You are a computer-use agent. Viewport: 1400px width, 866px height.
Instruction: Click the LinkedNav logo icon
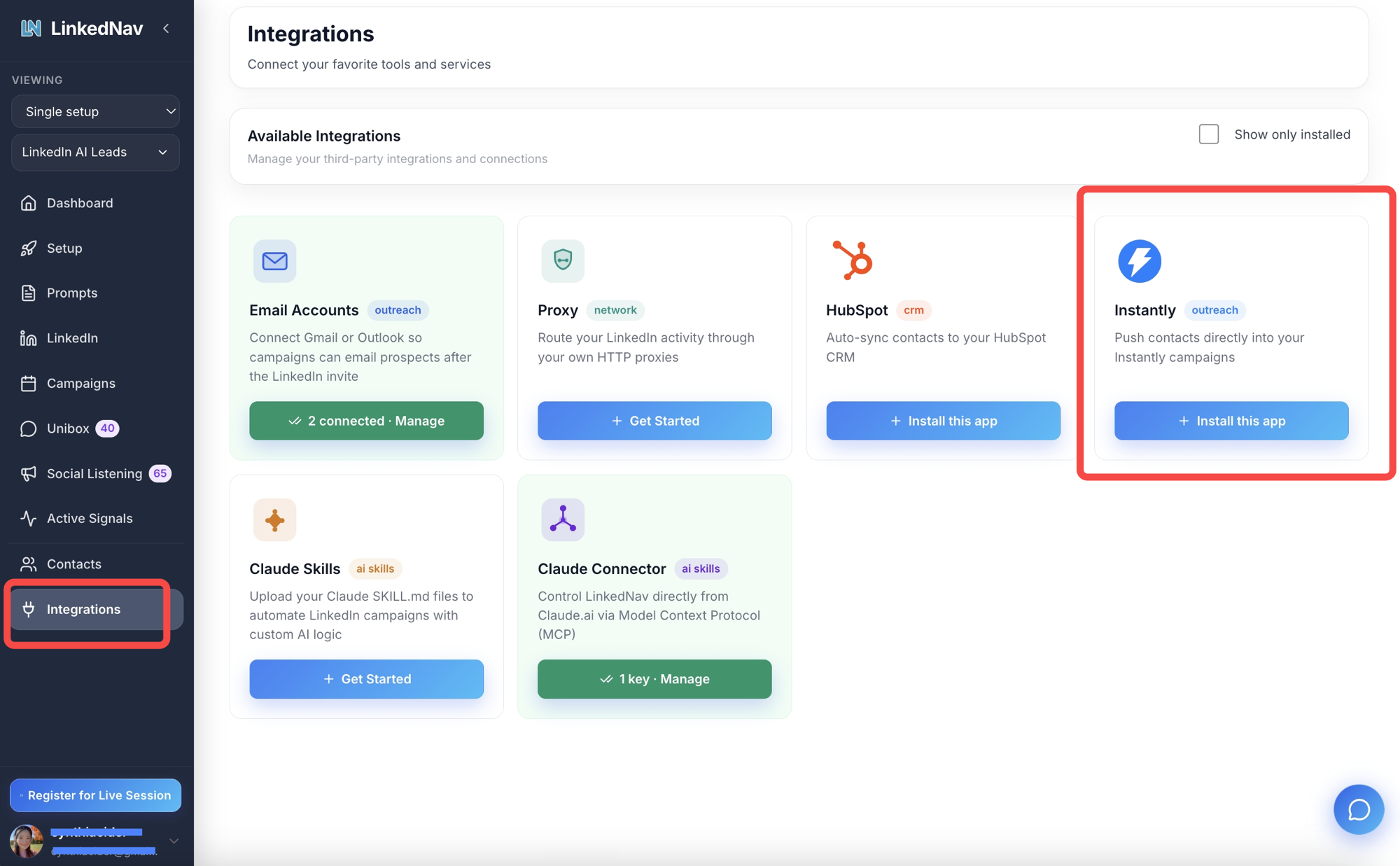click(31, 28)
